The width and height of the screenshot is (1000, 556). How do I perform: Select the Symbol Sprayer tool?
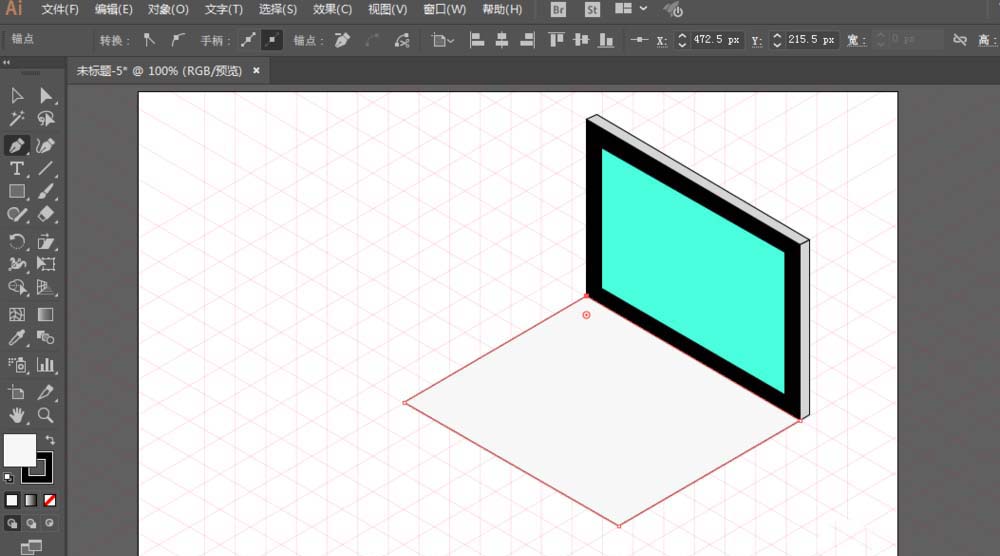[17, 364]
